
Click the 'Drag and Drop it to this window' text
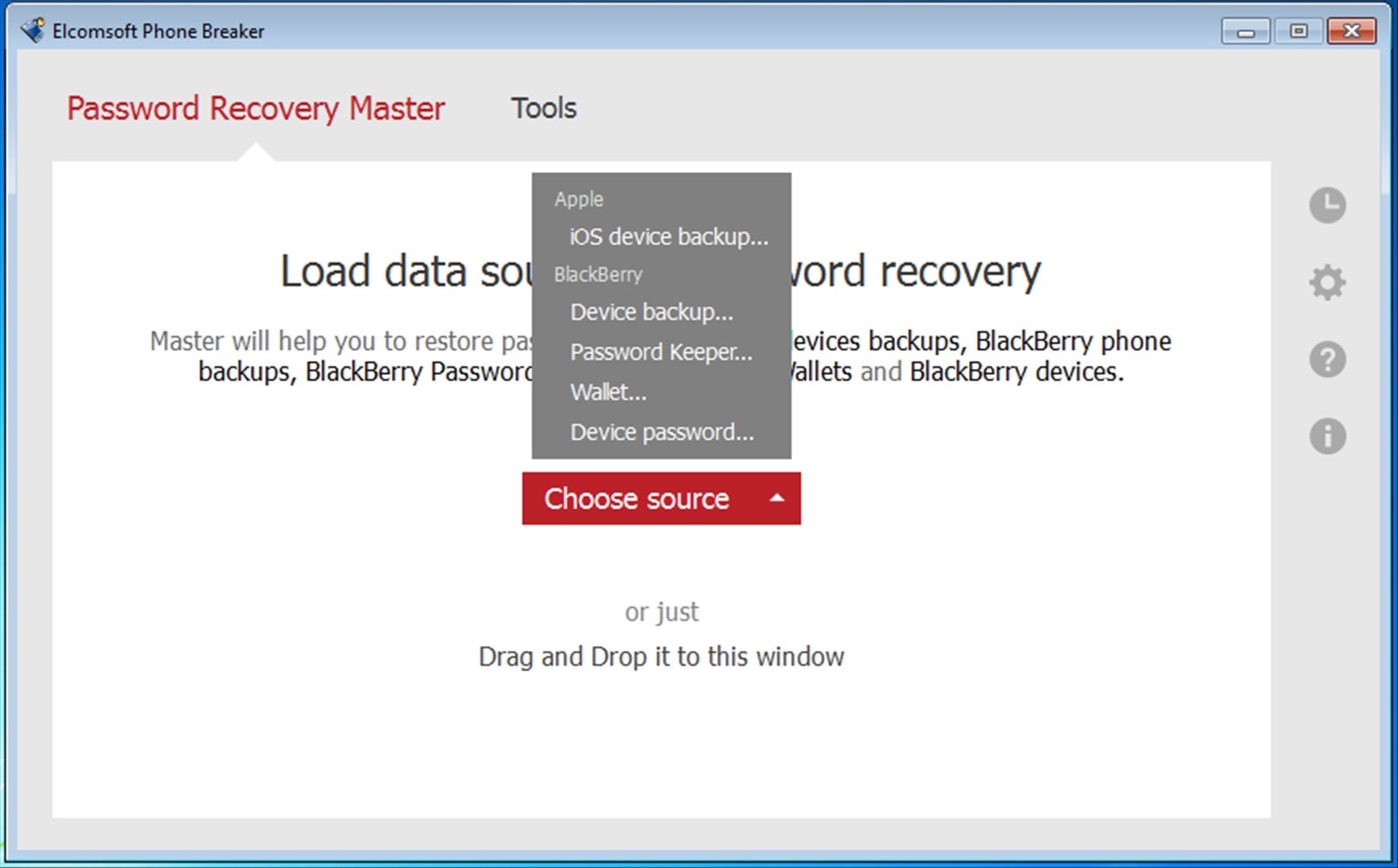point(662,656)
